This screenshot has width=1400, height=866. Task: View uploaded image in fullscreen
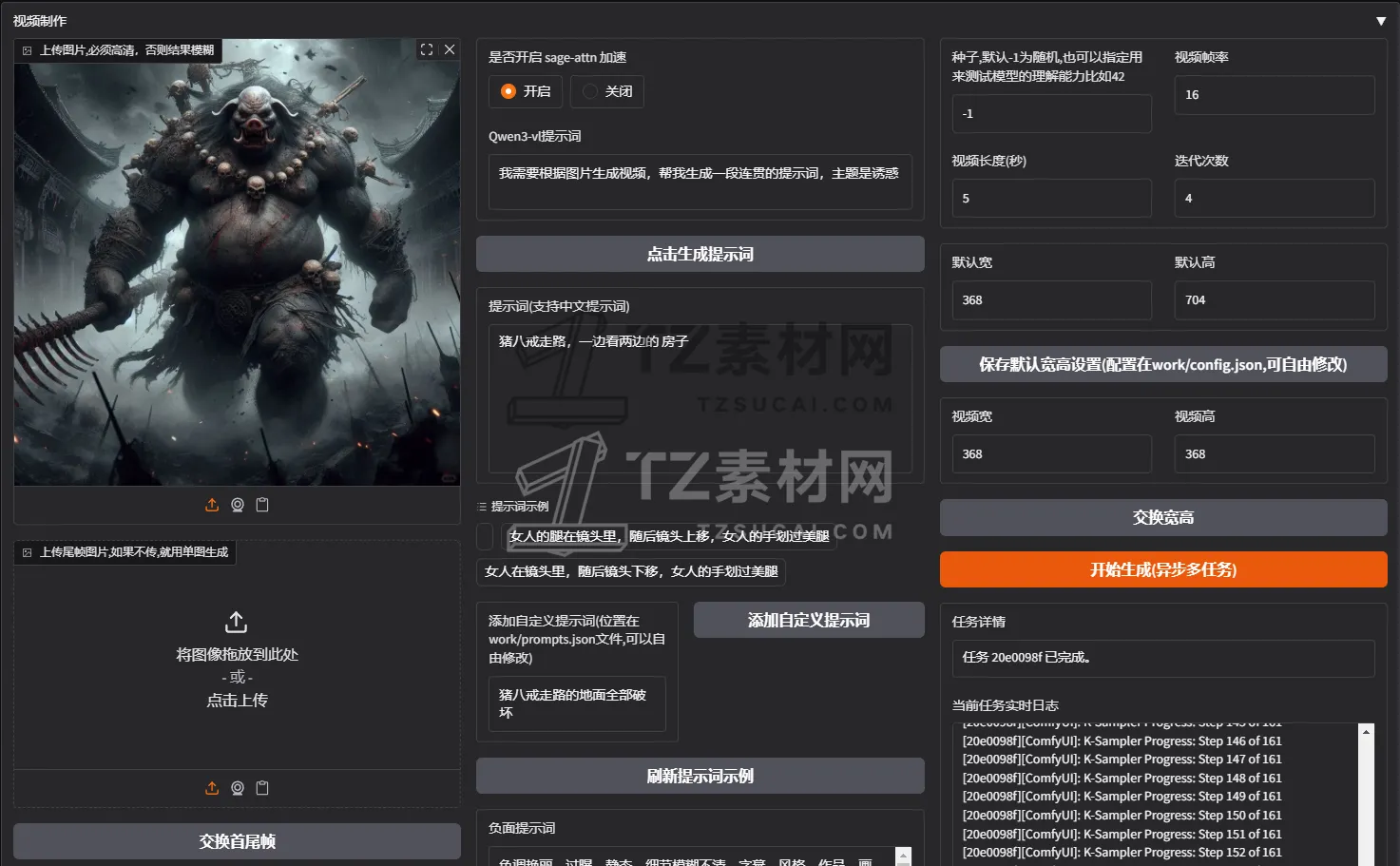tap(427, 49)
